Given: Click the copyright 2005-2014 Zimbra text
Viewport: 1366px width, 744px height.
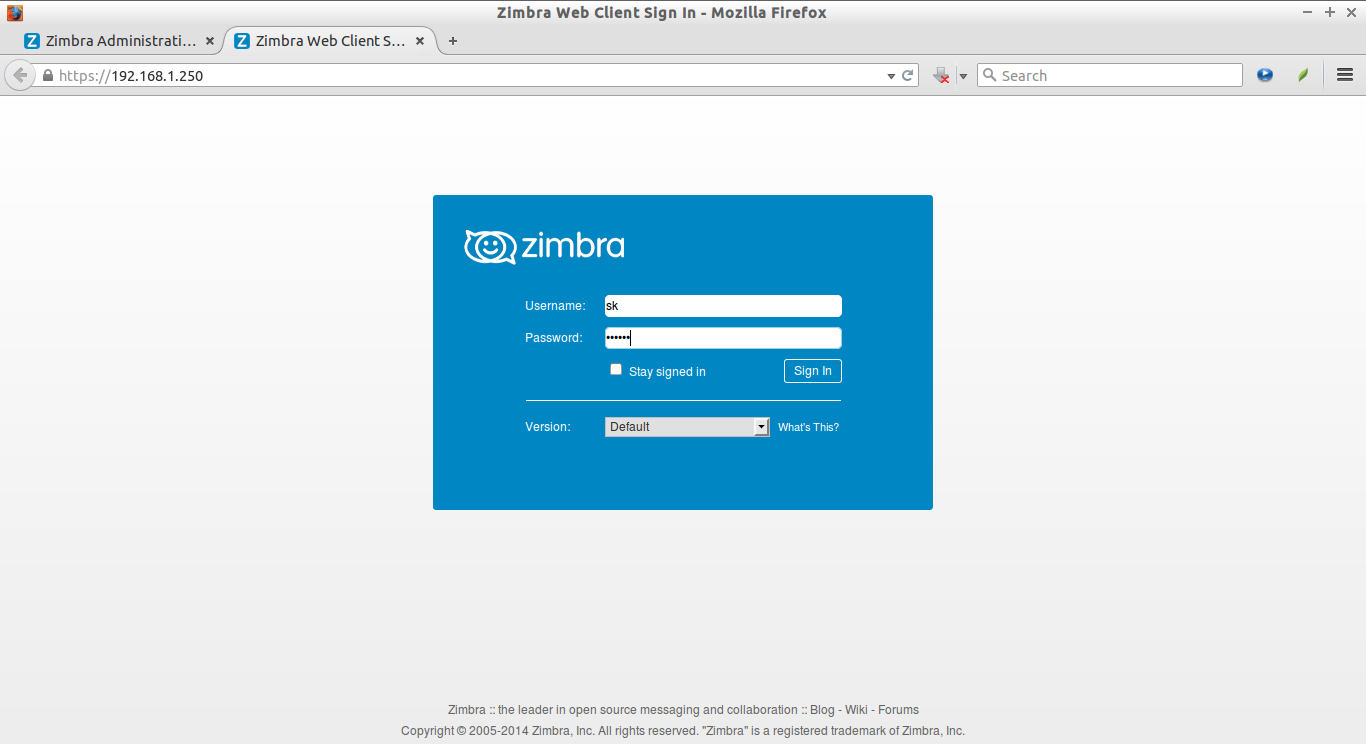Looking at the screenshot, I should (x=683, y=731).
